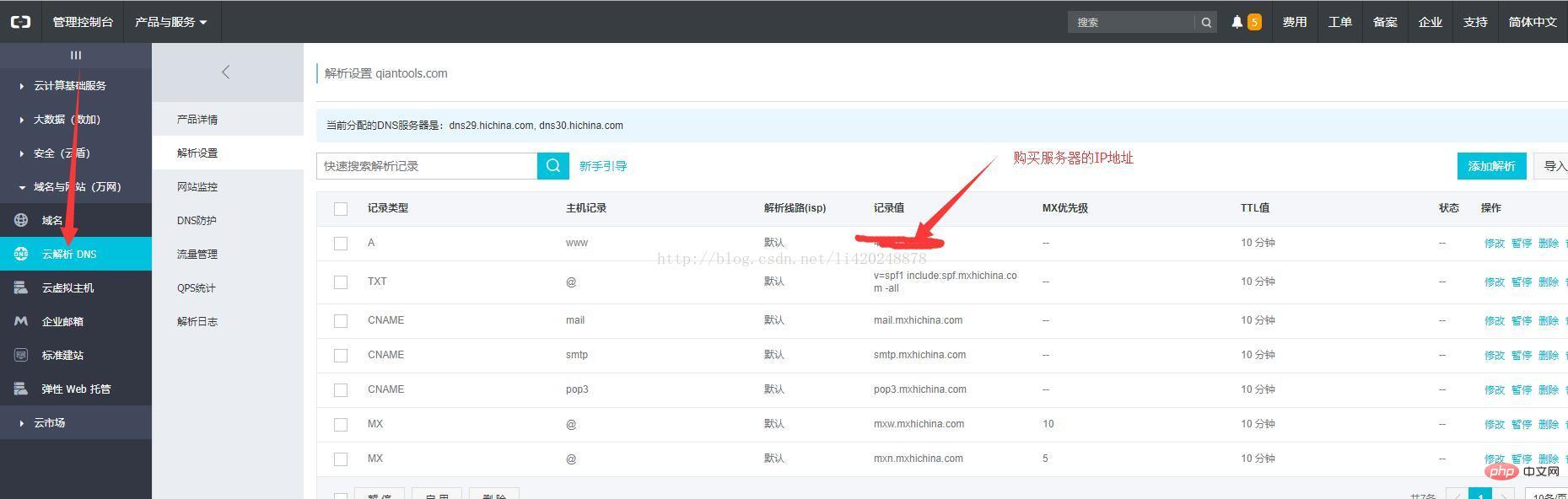1568x499 pixels.
Task: Open the 支持 top menu
Action: pyautogui.click(x=1475, y=22)
